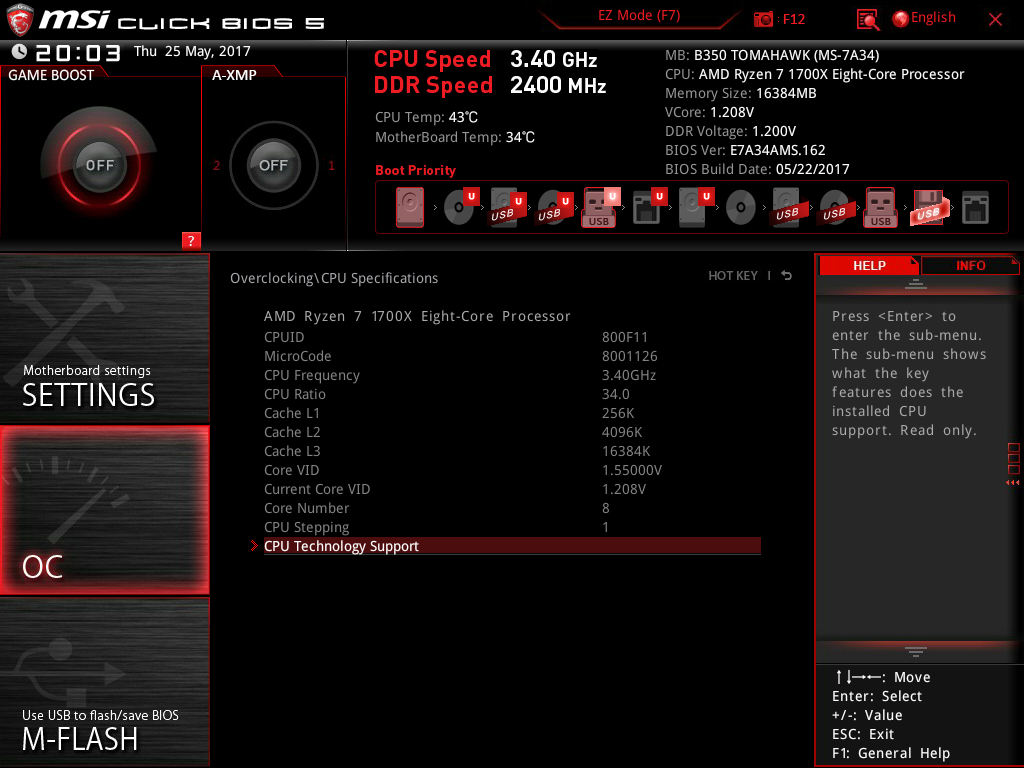Toggle the GAME BOOST knob
The width and height of the screenshot is (1024, 768).
click(99, 165)
